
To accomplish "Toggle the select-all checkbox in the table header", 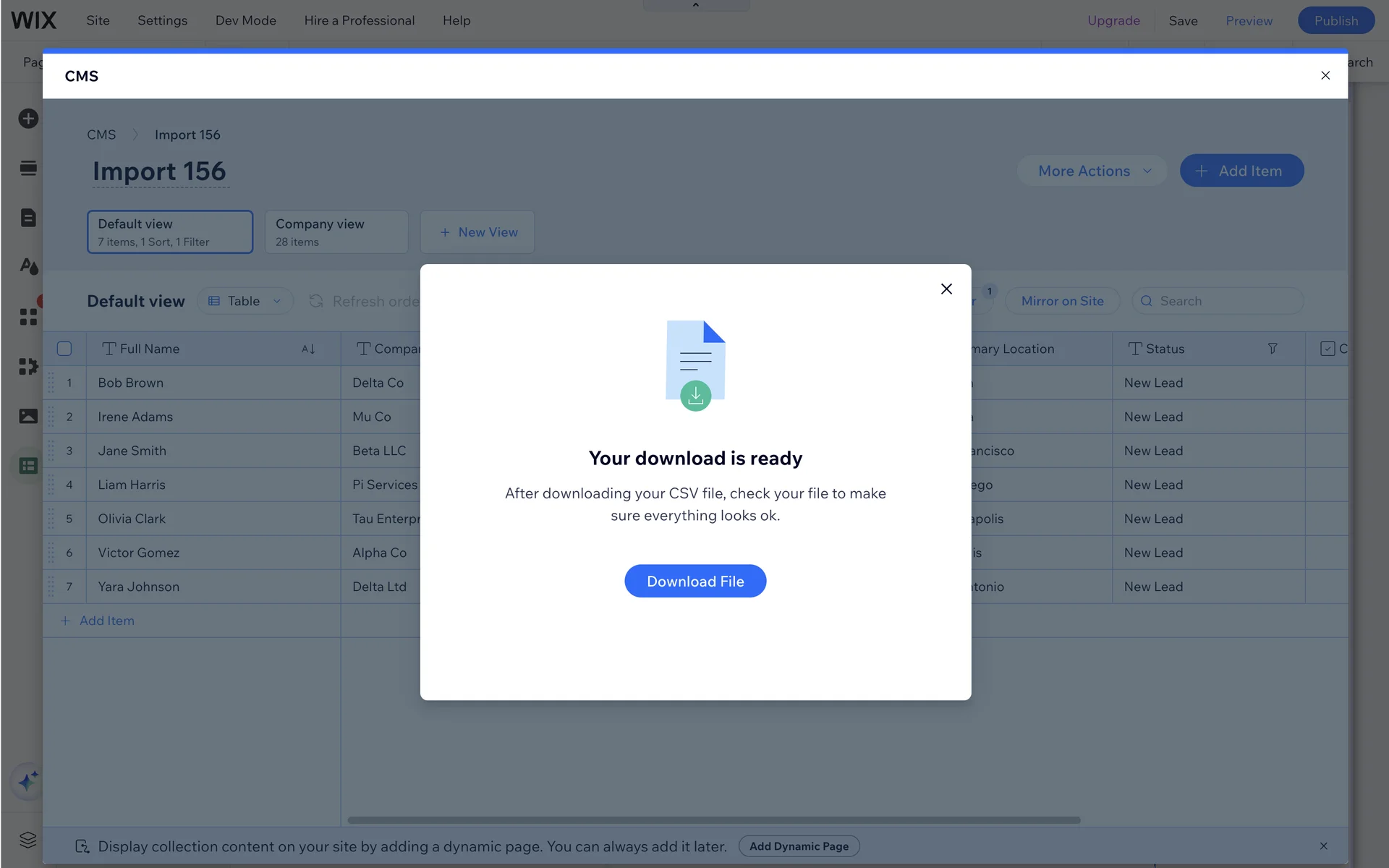I will (64, 349).
